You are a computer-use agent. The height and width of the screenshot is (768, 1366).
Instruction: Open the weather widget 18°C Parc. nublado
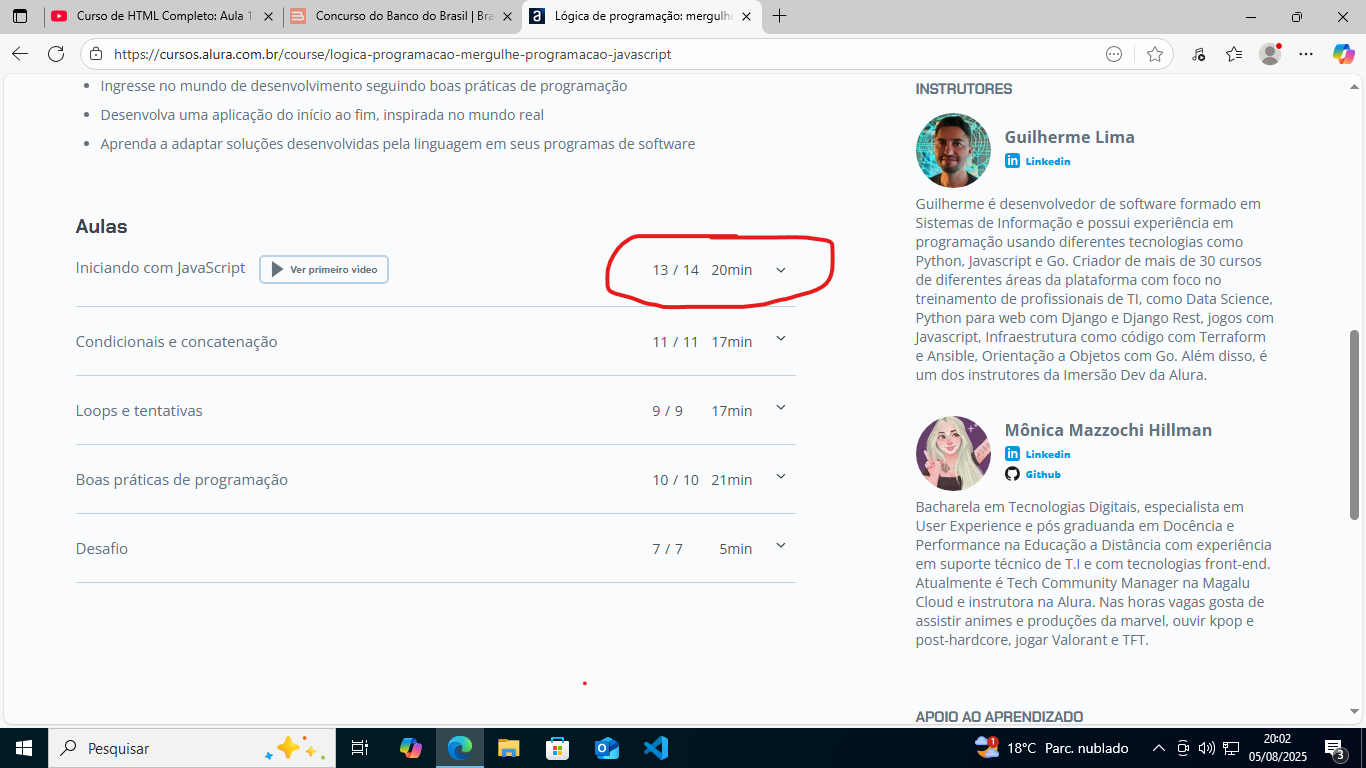tap(1052, 748)
